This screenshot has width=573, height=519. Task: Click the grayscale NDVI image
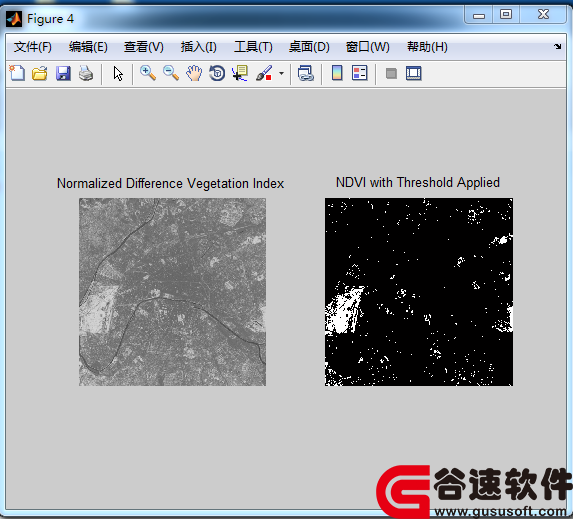click(x=172, y=292)
